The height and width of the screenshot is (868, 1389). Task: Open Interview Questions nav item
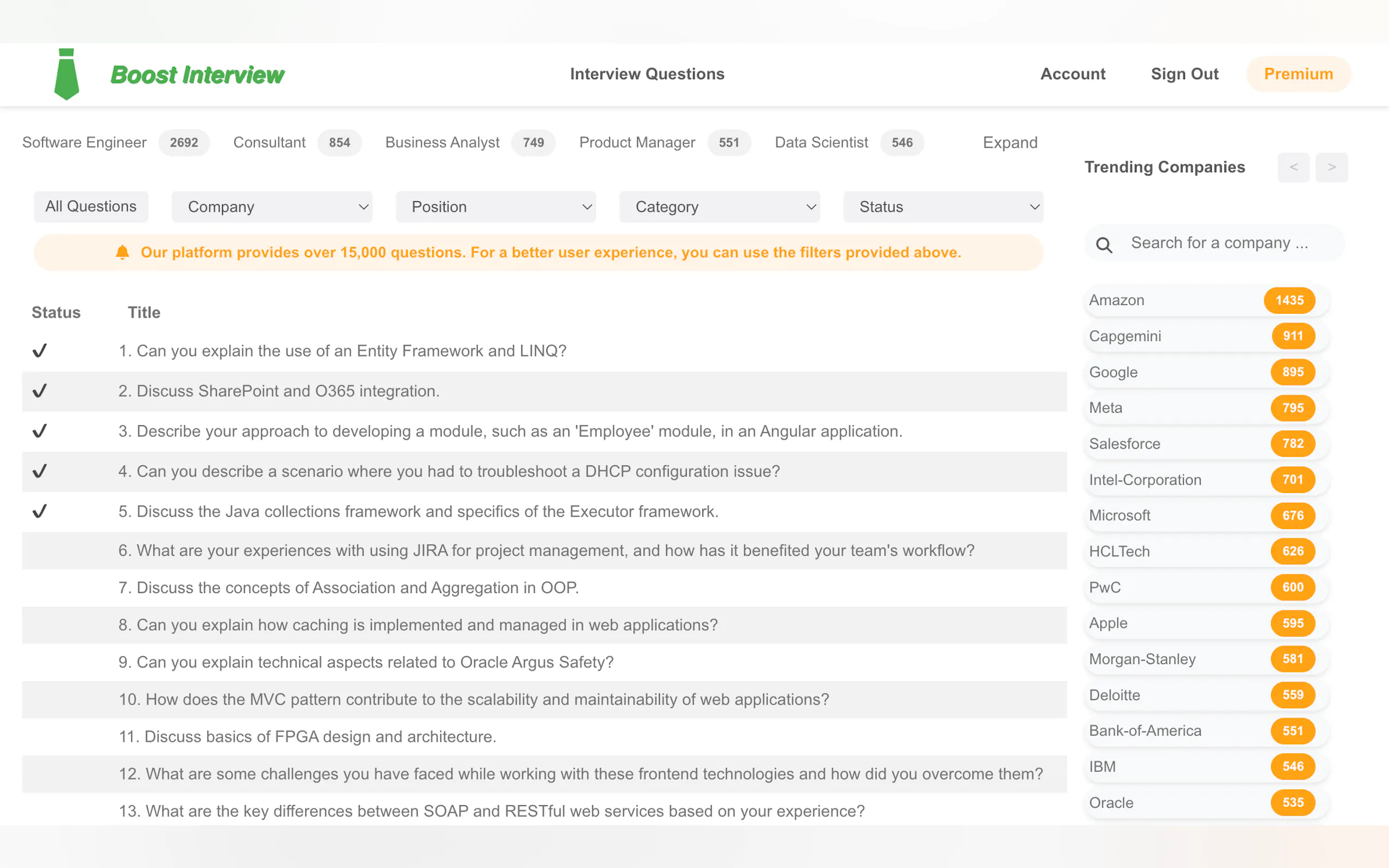[x=647, y=74]
